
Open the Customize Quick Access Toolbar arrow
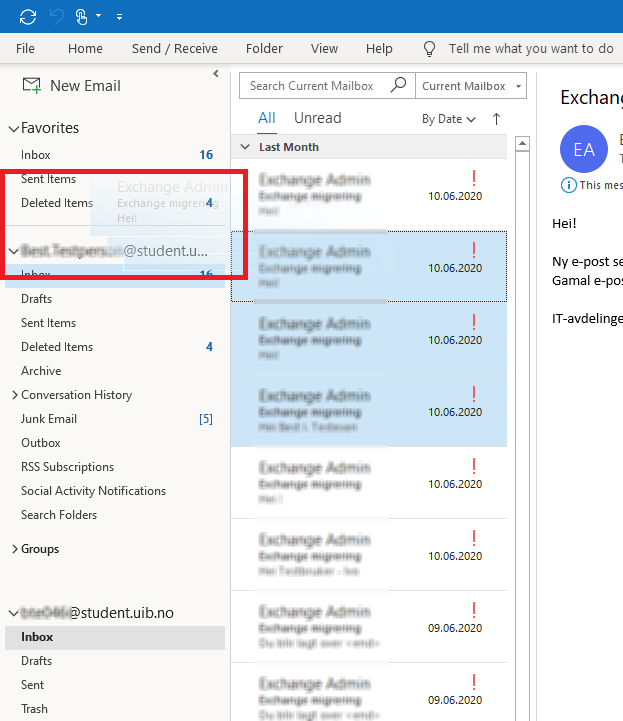pyautogui.click(x=119, y=17)
